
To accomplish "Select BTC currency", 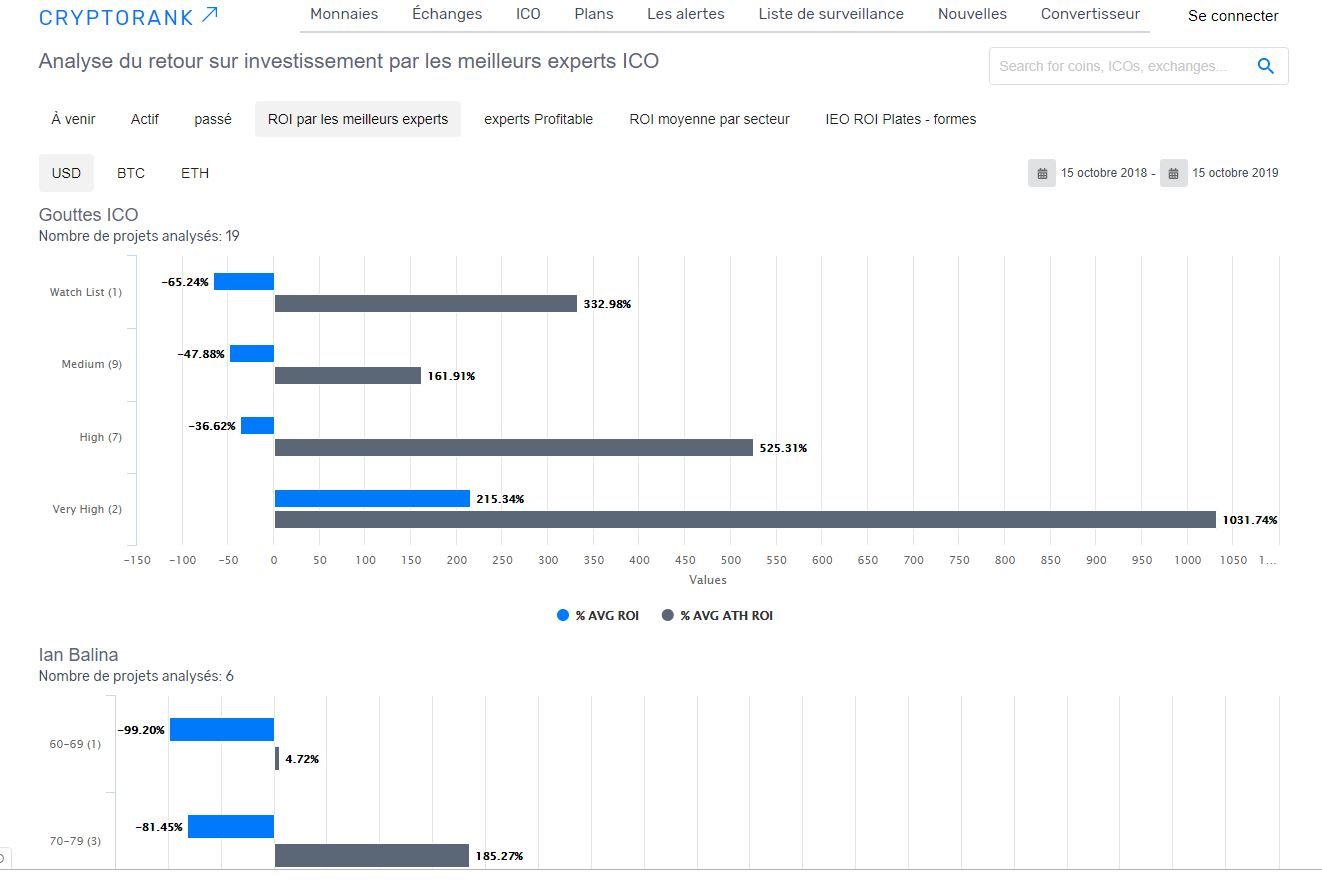I will coord(131,173).
